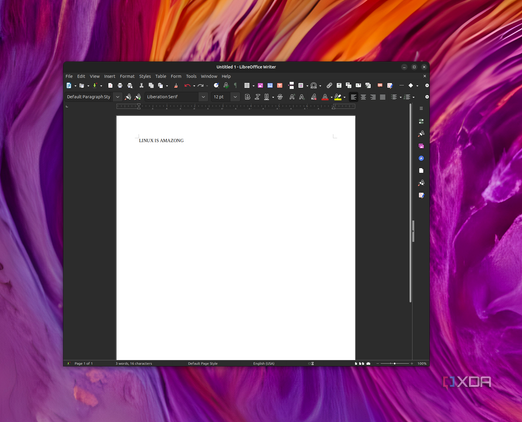Click the Paste clipboard icon

coord(161,86)
